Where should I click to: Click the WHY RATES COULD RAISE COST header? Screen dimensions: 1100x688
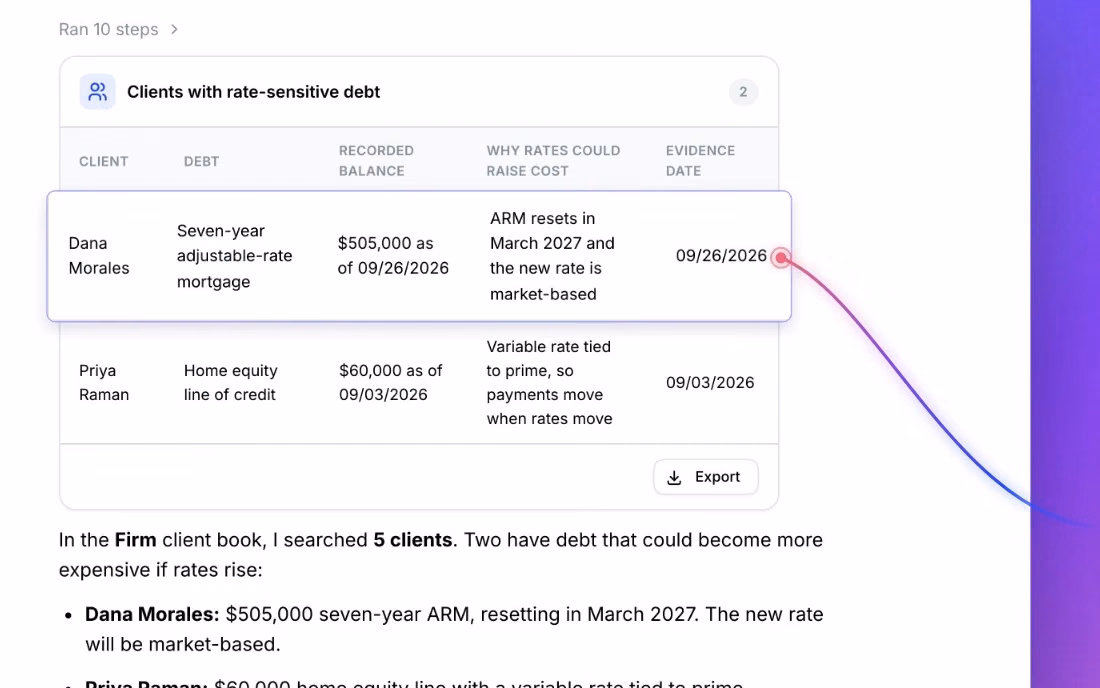[x=554, y=161]
